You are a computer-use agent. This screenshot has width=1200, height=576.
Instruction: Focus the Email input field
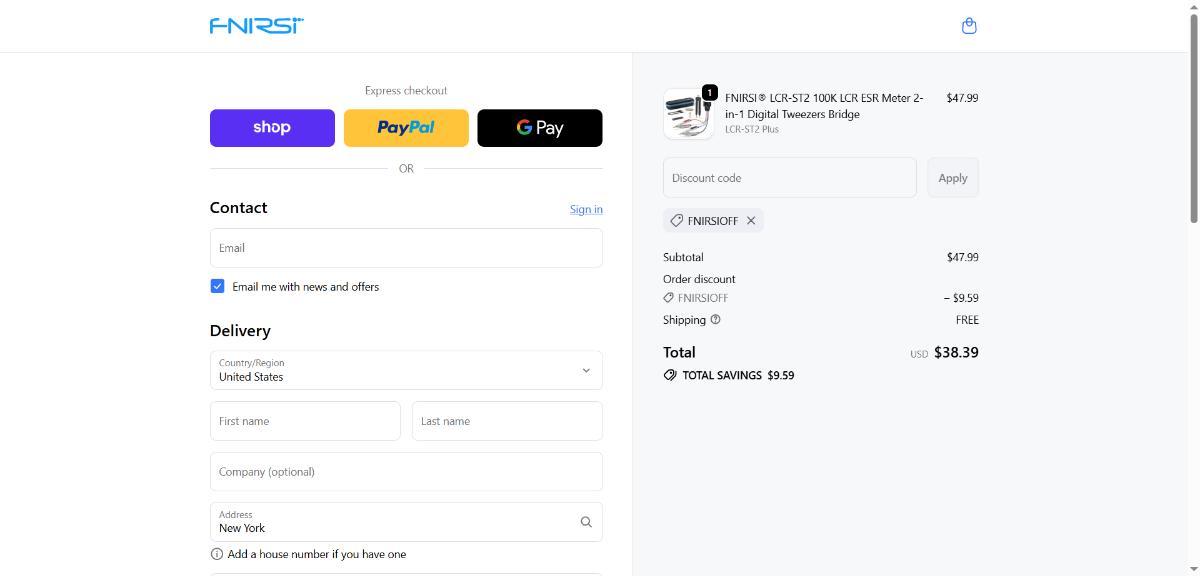(x=406, y=248)
